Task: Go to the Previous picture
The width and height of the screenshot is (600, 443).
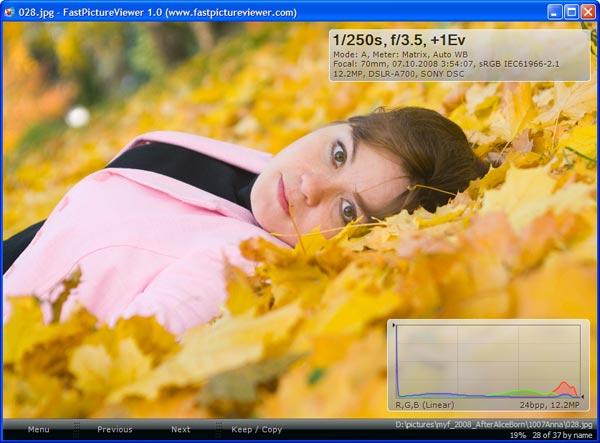Action: (114, 429)
